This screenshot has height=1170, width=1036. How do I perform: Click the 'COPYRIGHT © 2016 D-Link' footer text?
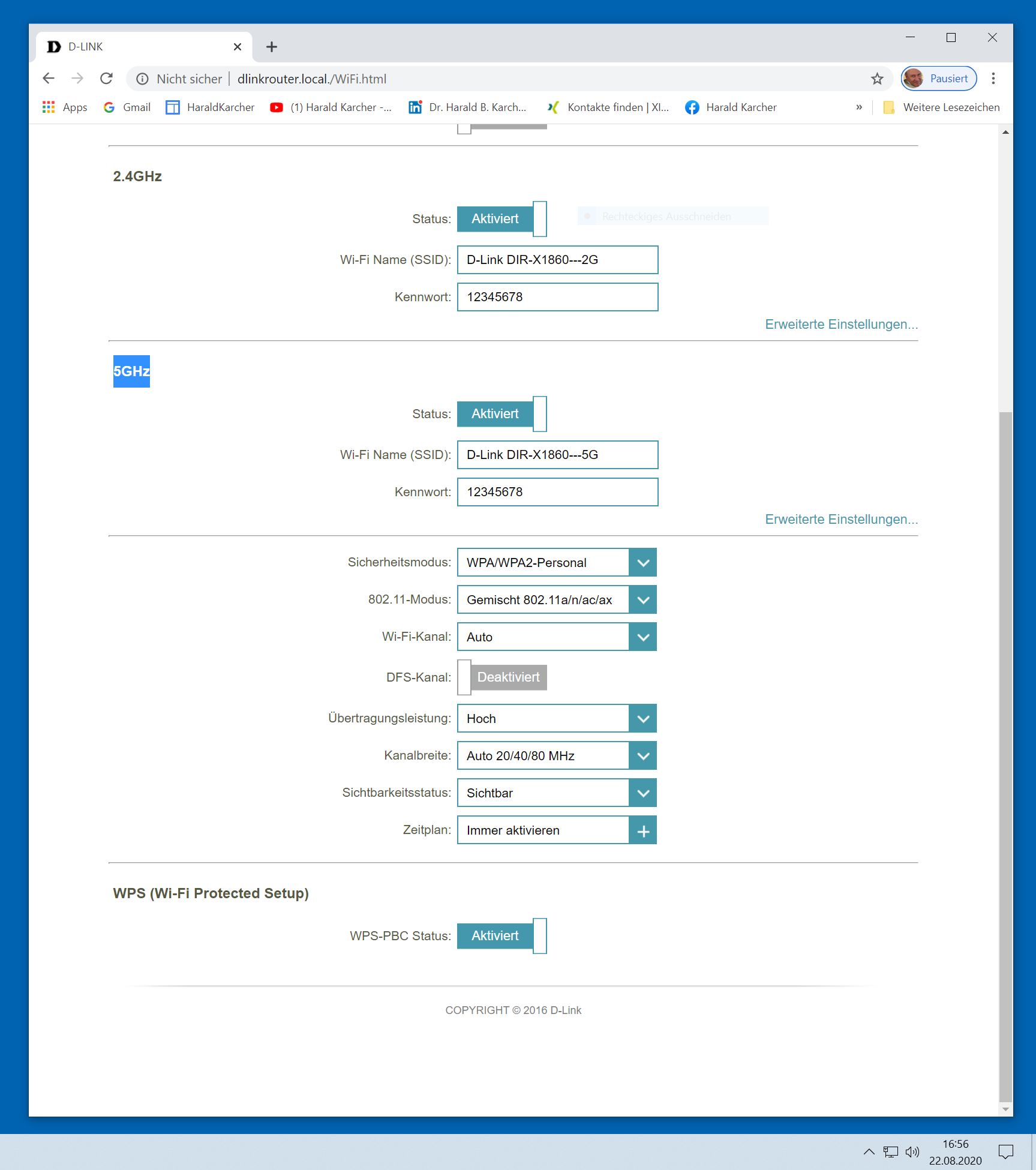513,1010
